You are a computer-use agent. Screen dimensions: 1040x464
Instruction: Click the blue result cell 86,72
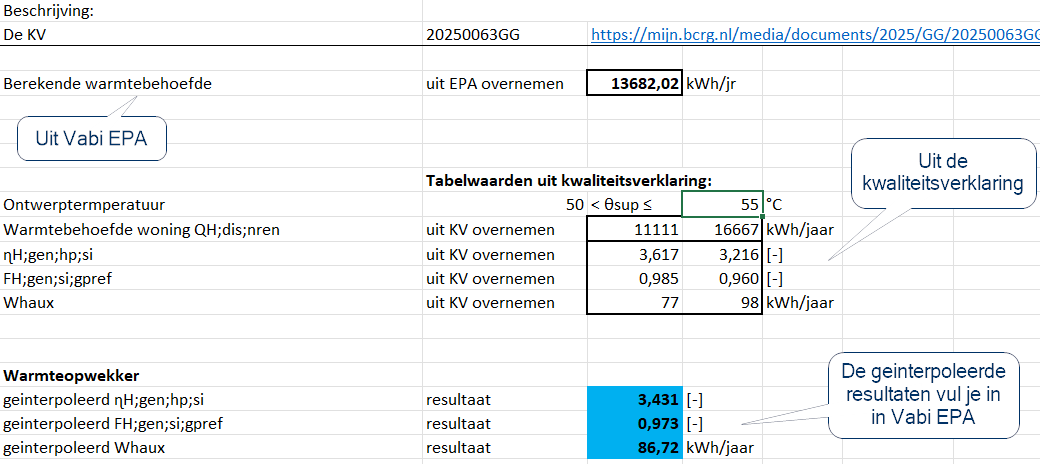coord(635,449)
